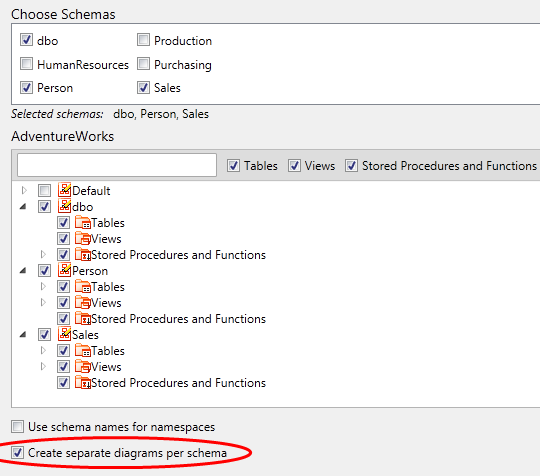Uncheck Stored Procedures checkbox under Sales node
Screen dimensions: 540x476
click(63, 383)
